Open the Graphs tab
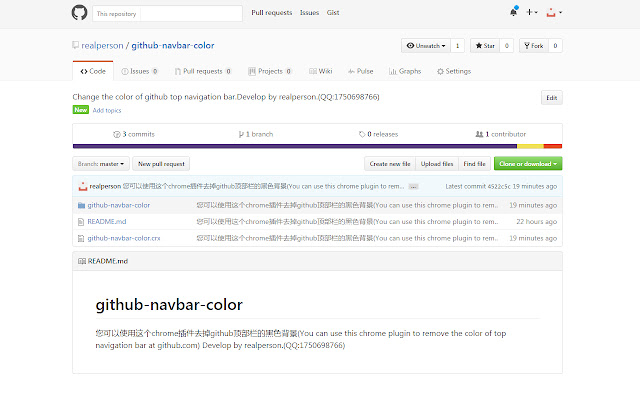Screen dimensions: 640x400 tap(405, 71)
